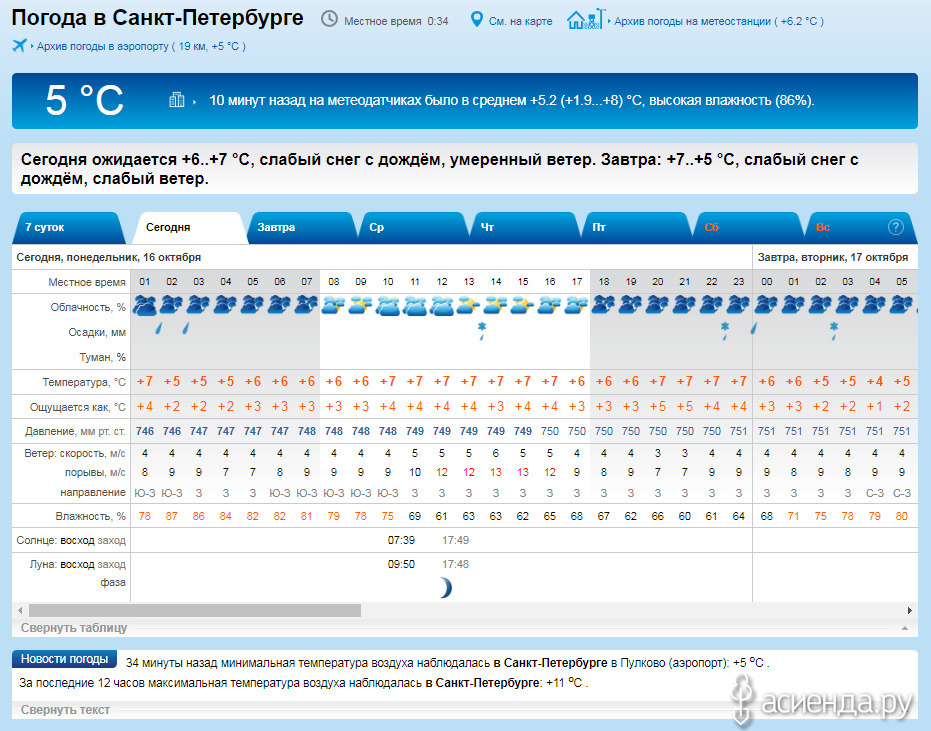
Task: Click the red gust value 13 at hour 14
Action: [496, 472]
